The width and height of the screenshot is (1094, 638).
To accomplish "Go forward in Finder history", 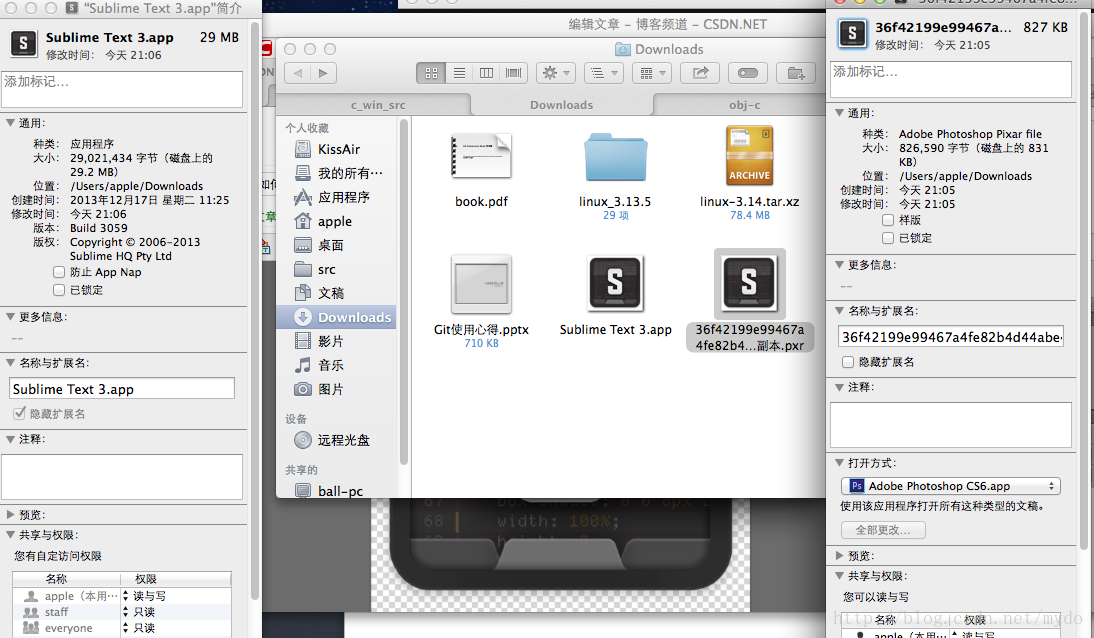I will coord(323,73).
